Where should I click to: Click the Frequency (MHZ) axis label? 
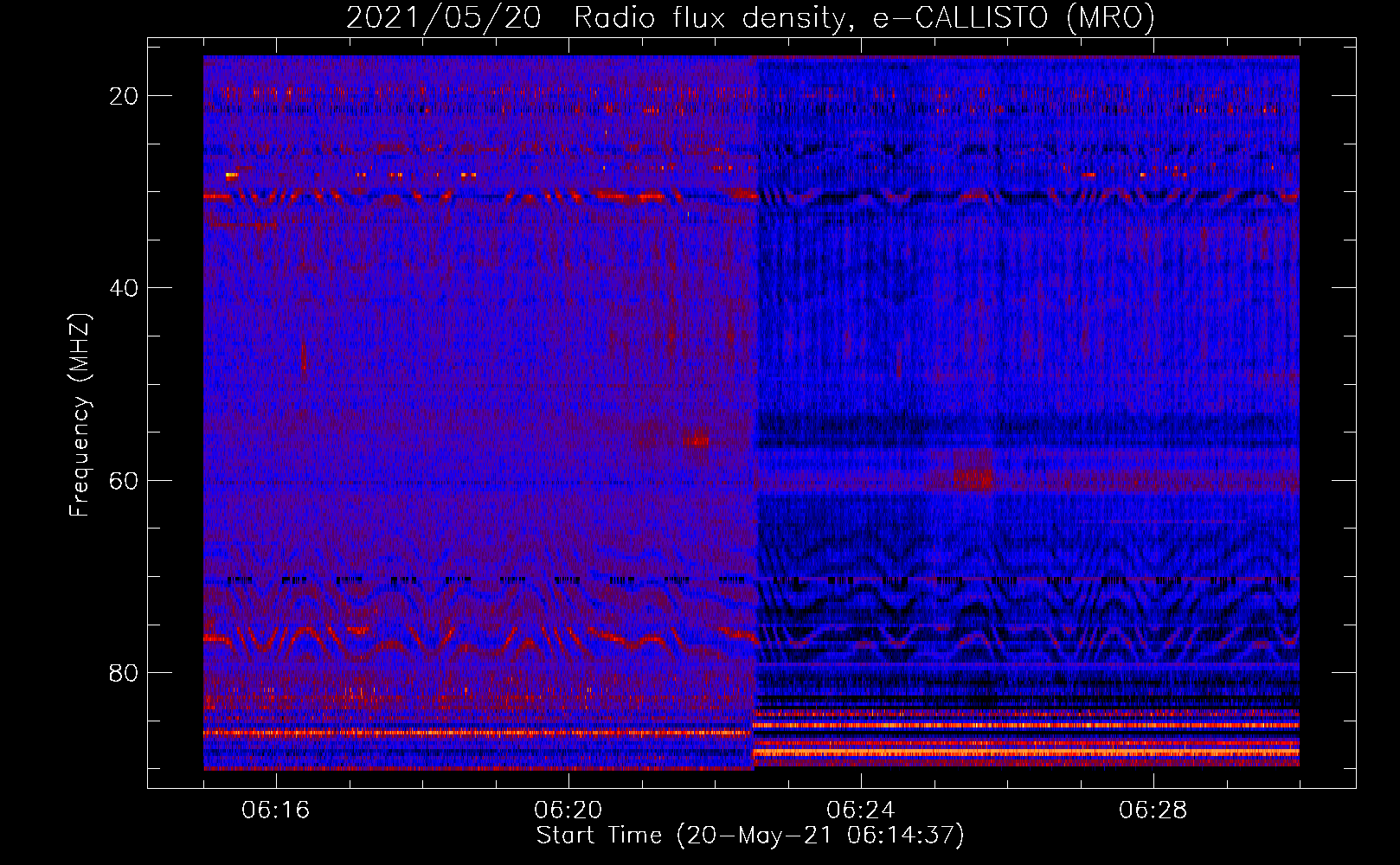(x=80, y=415)
